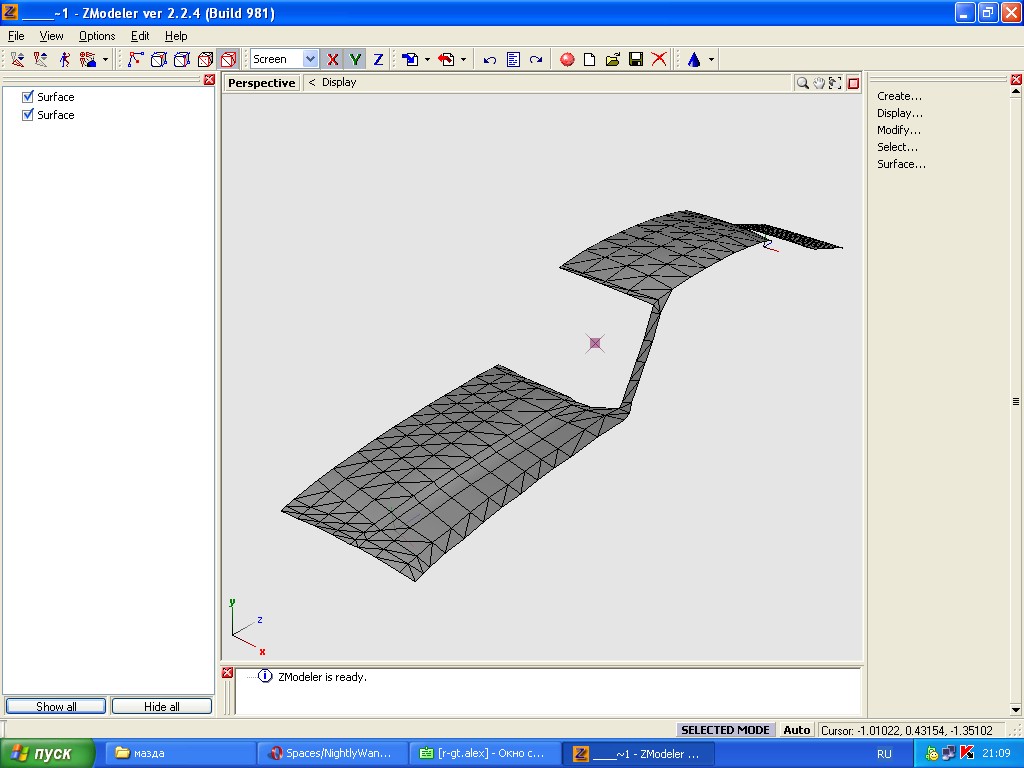Select the Vertices editing level icon

(136, 59)
